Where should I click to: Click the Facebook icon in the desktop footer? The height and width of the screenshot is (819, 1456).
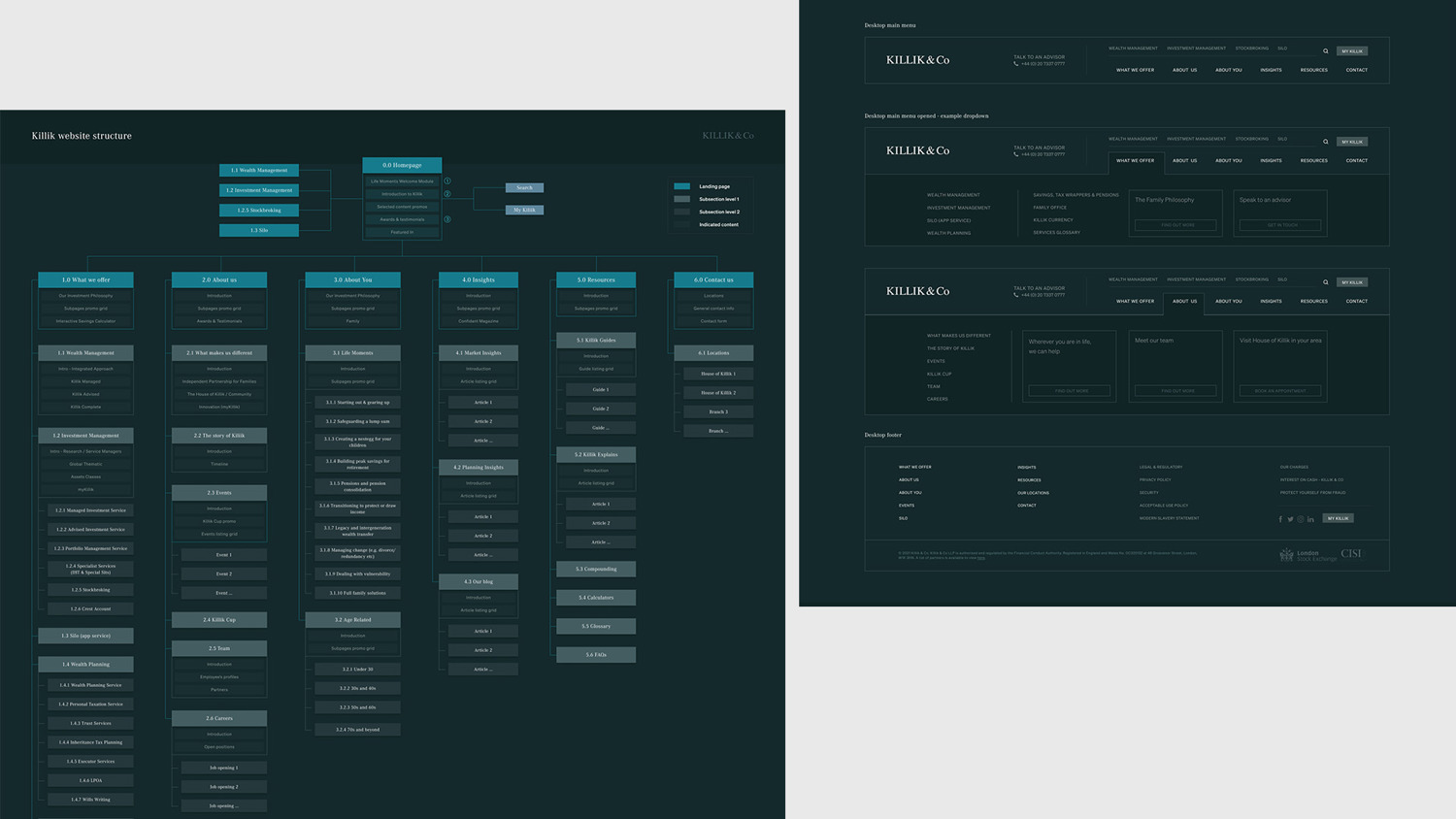click(x=1280, y=519)
